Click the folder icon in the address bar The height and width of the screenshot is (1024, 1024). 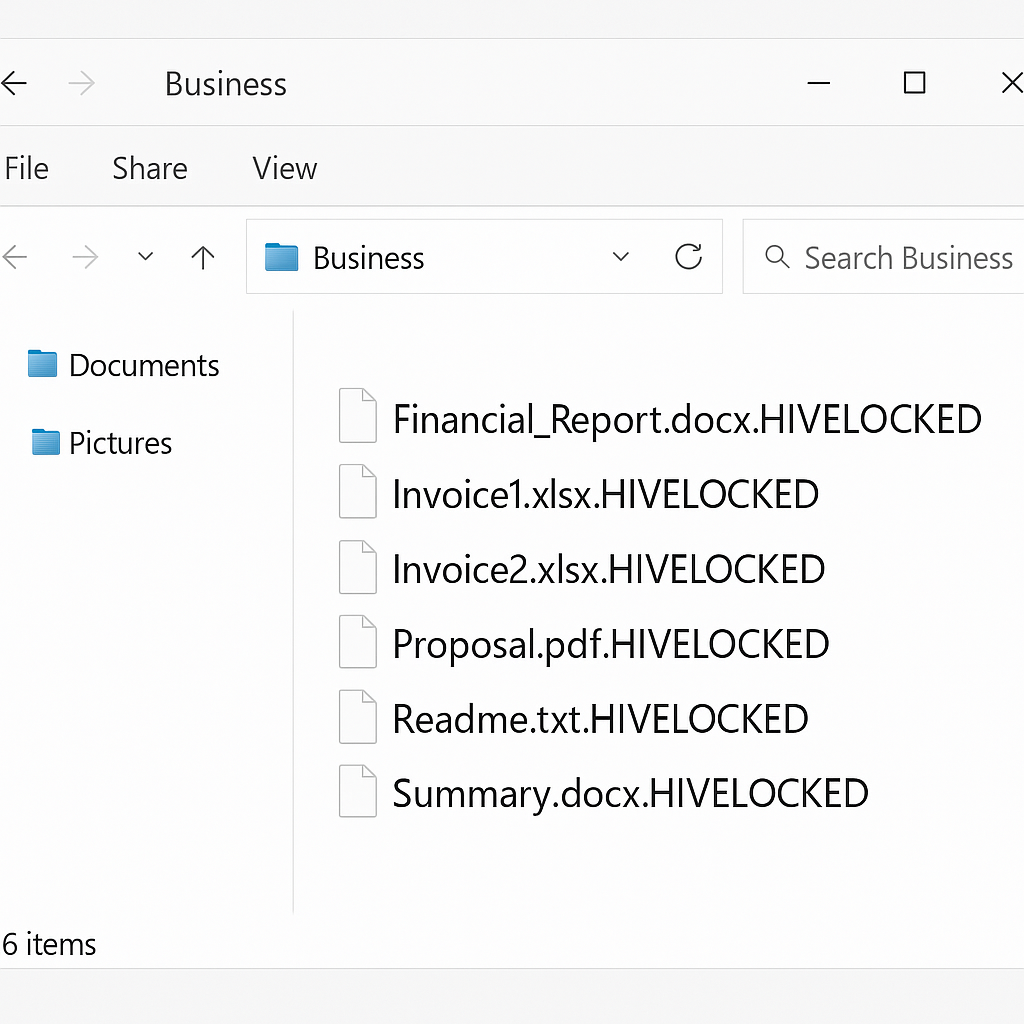tap(282, 258)
